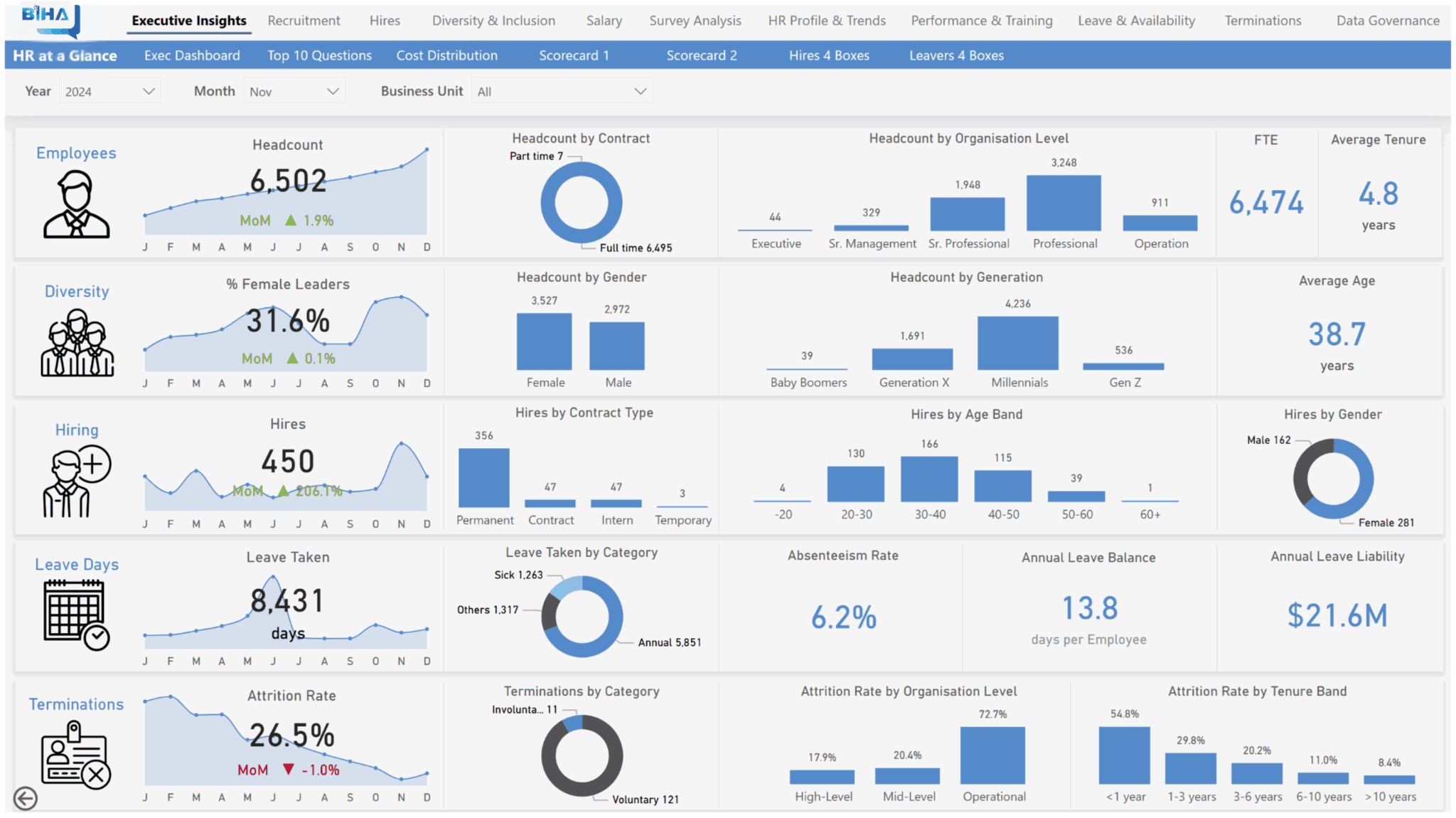
Task: Go to Cost Distribution page
Action: coord(446,55)
